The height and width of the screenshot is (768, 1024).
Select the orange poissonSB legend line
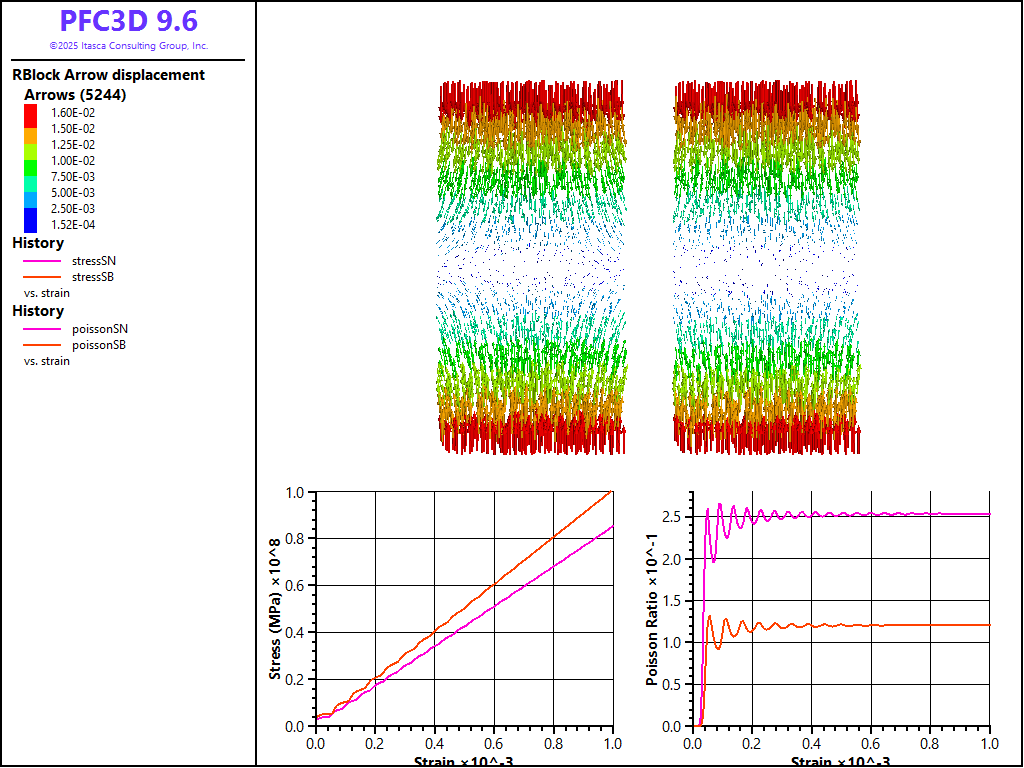42,345
